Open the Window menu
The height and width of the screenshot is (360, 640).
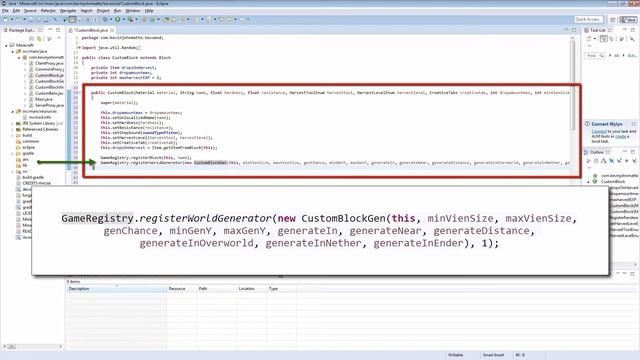pyautogui.click(x=133, y=11)
